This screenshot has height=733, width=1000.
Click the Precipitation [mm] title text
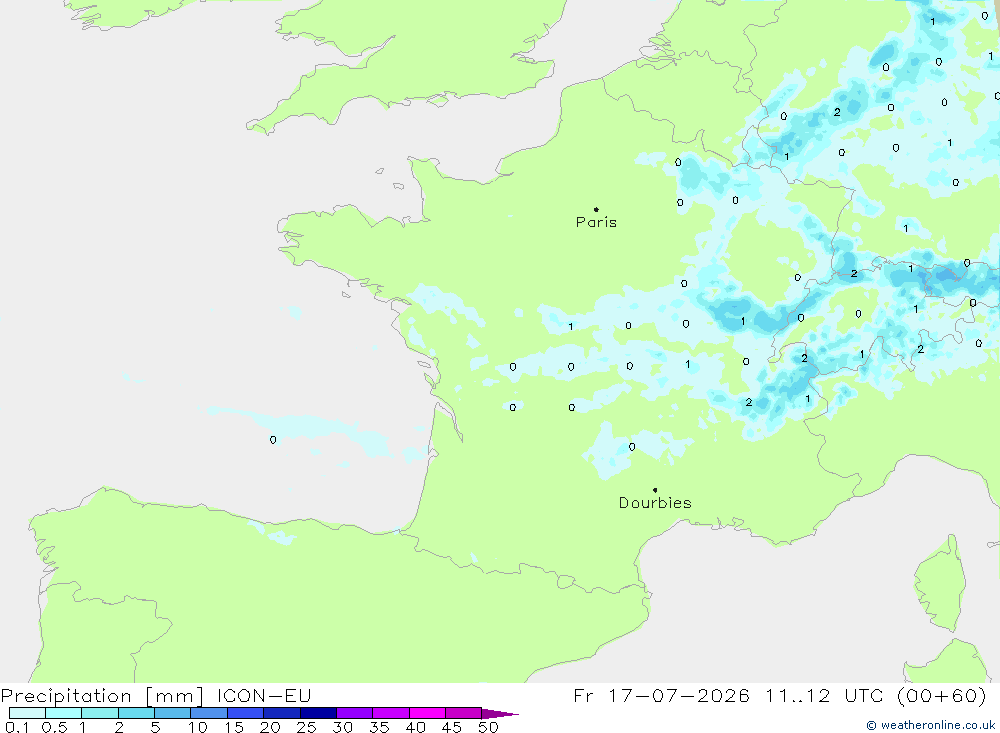tap(102, 695)
